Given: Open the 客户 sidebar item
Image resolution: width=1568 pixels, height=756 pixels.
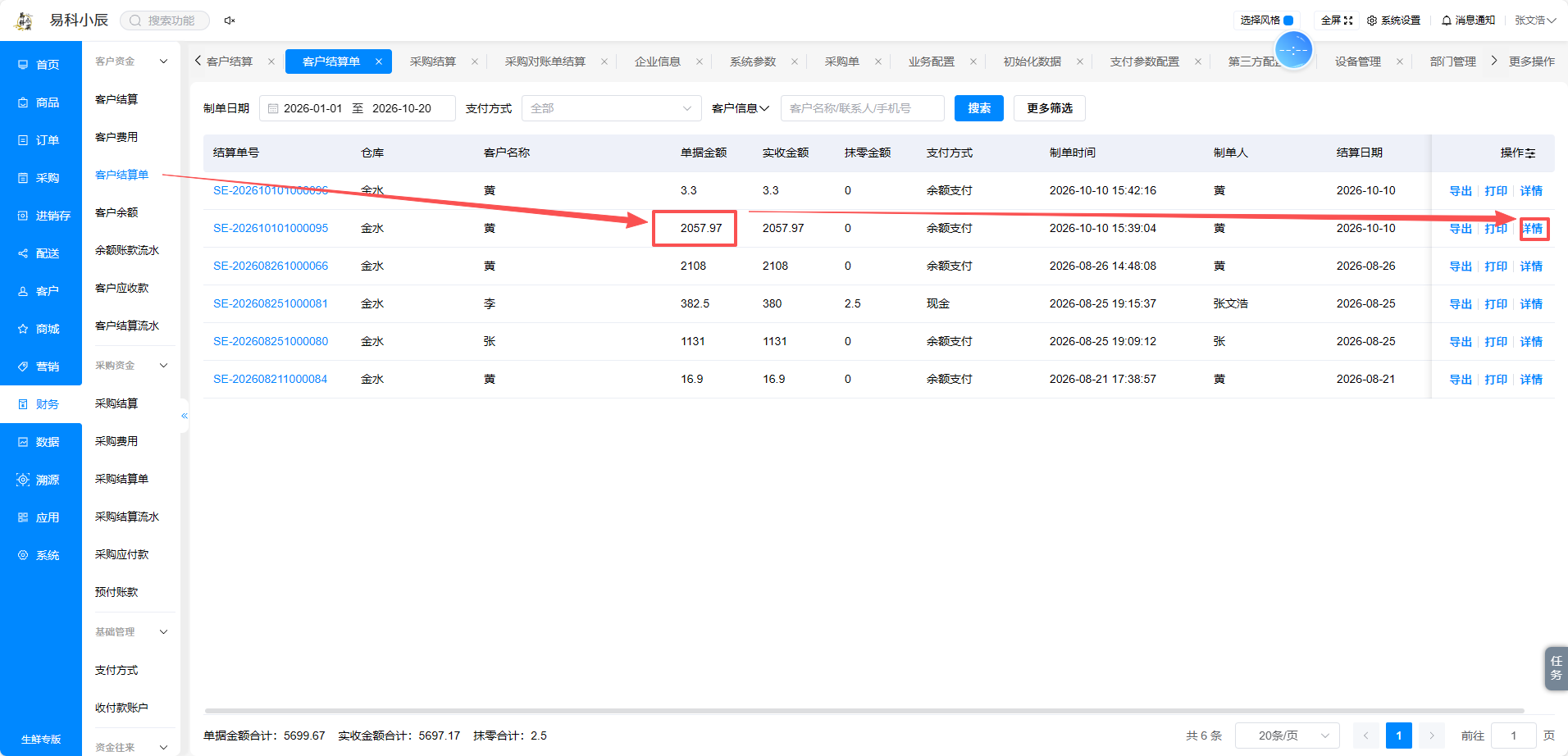Looking at the screenshot, I should (x=40, y=291).
